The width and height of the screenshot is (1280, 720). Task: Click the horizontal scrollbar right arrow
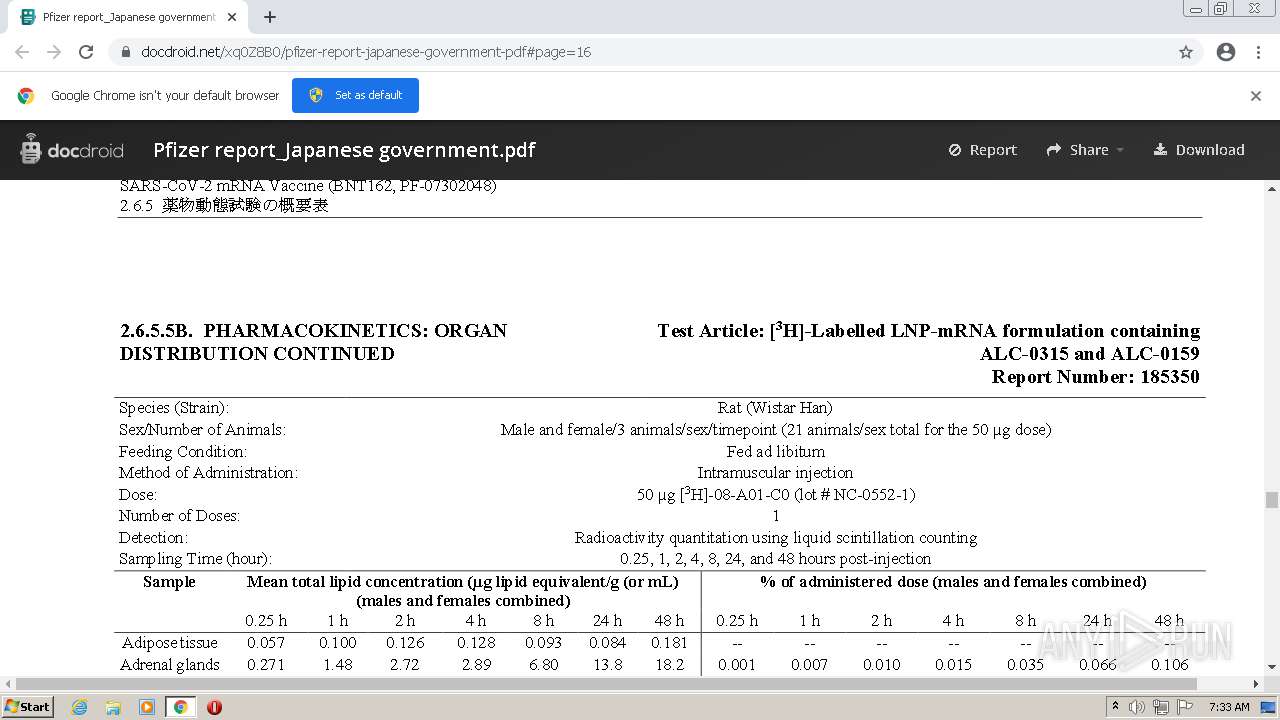click(1256, 684)
